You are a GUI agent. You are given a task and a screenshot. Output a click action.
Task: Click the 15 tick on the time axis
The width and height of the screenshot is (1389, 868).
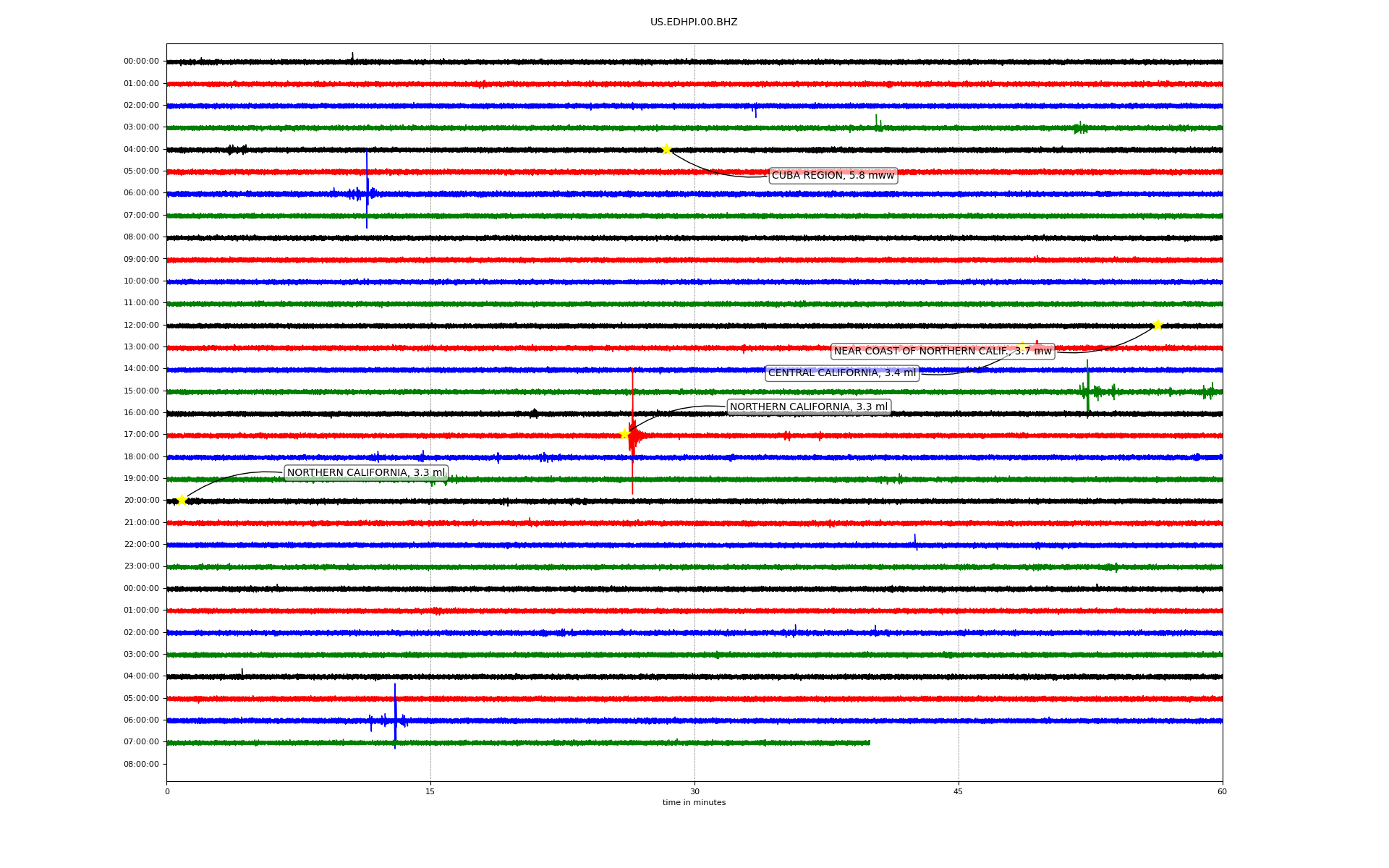tap(430, 791)
